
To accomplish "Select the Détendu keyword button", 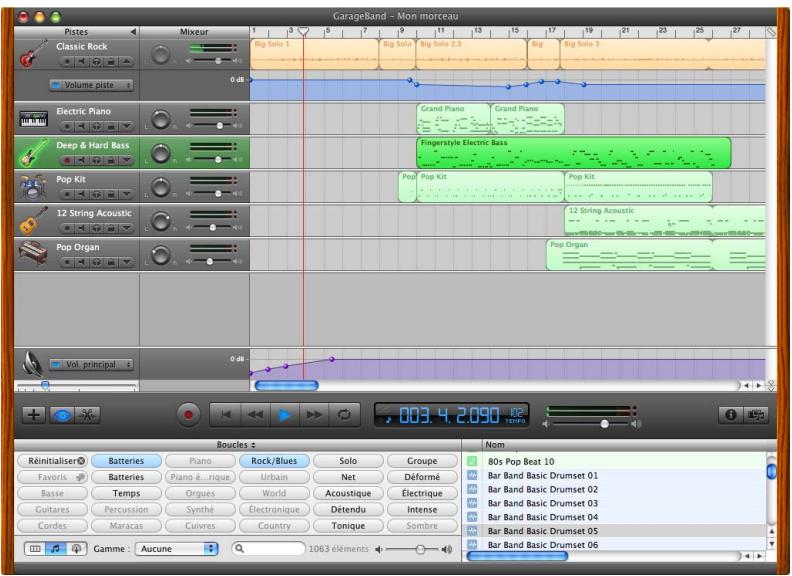I will pyautogui.click(x=348, y=509).
